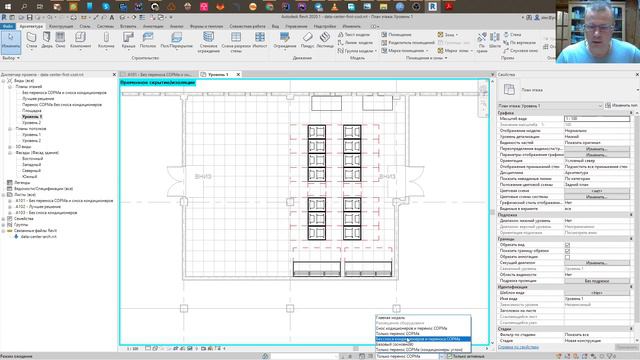This screenshot has width=640, height=360.
Task: Switch to the Системы ribbon tab
Action: pyautogui.click(x=105, y=26)
